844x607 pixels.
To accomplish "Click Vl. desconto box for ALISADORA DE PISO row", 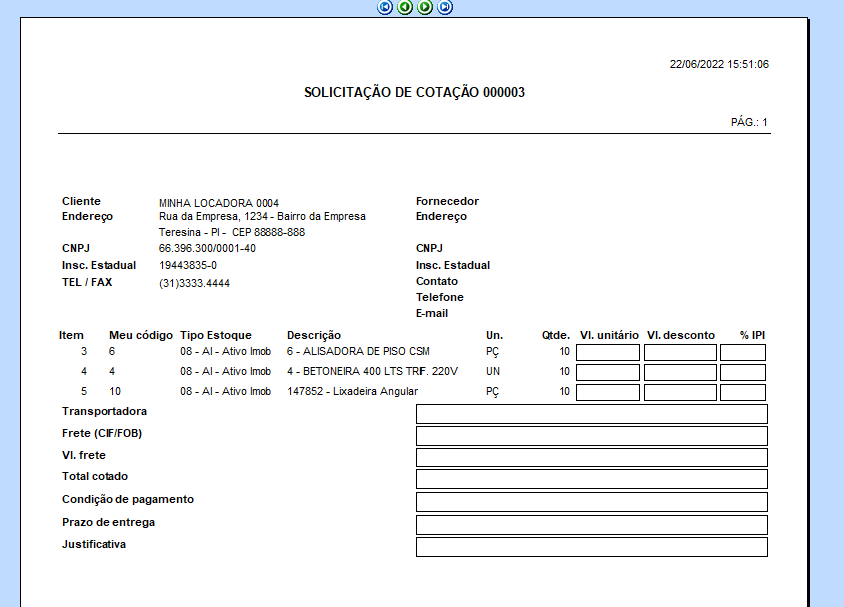I will click(680, 352).
